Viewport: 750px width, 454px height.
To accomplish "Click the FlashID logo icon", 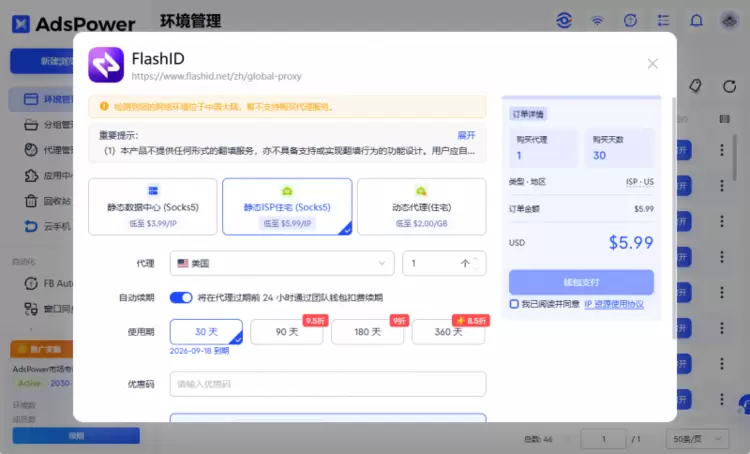I will [x=106, y=65].
